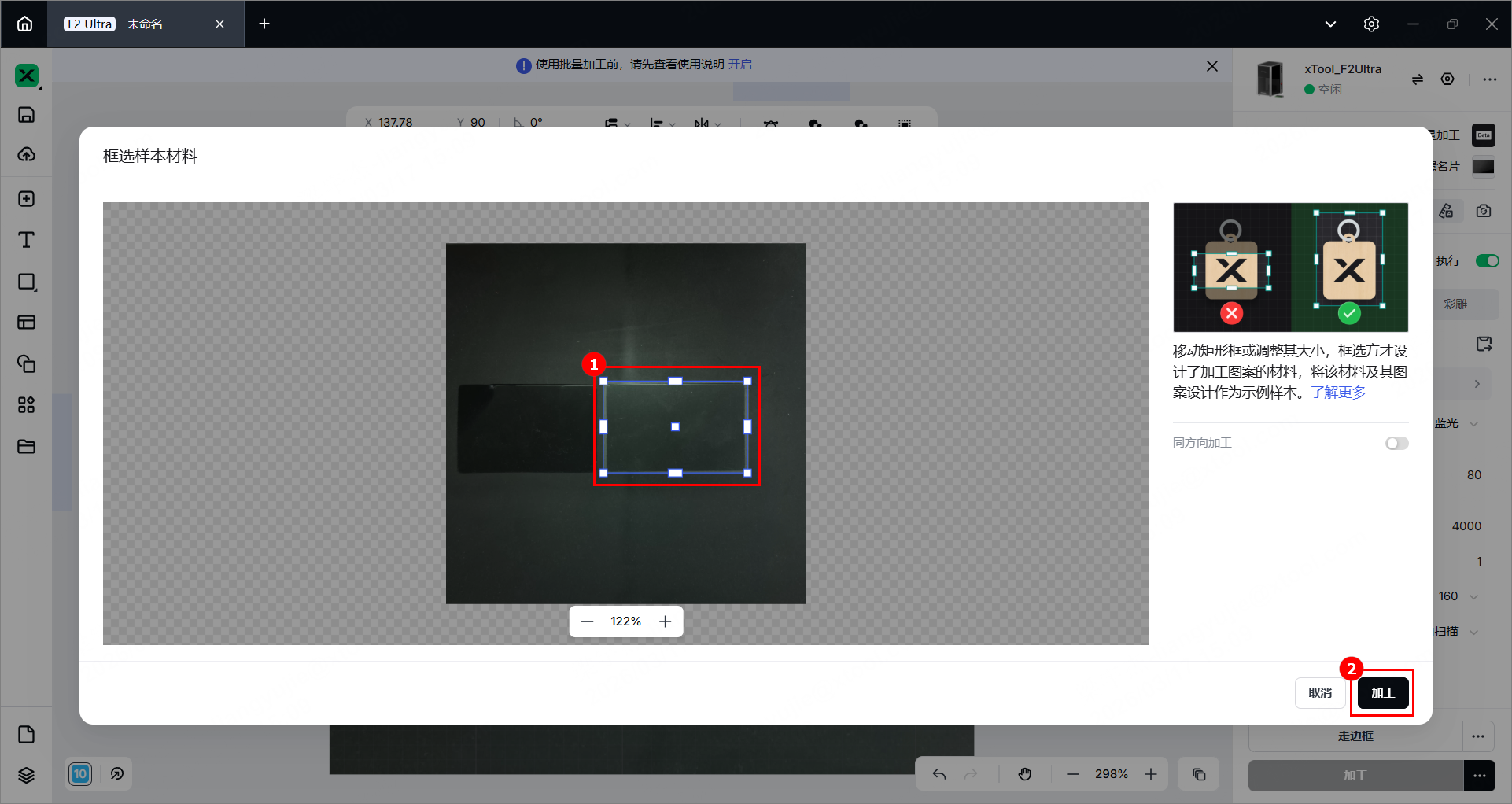Viewport: 1512px width, 804px height.
Task: Expand the 160 value dropdown
Action: [x=1473, y=596]
